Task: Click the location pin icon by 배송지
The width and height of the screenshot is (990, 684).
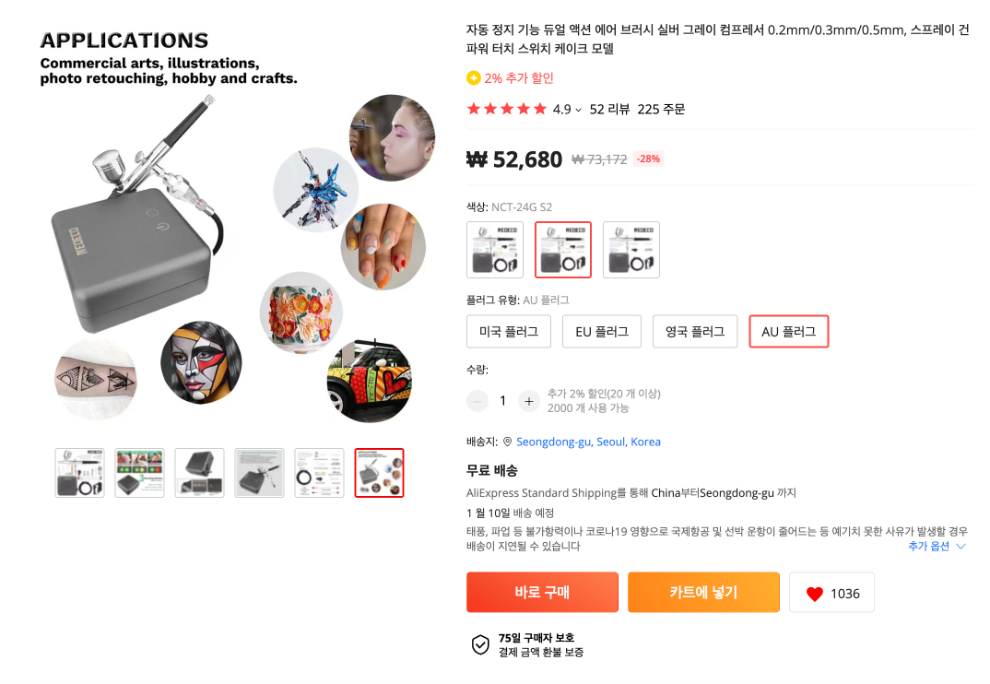Action: (507, 442)
